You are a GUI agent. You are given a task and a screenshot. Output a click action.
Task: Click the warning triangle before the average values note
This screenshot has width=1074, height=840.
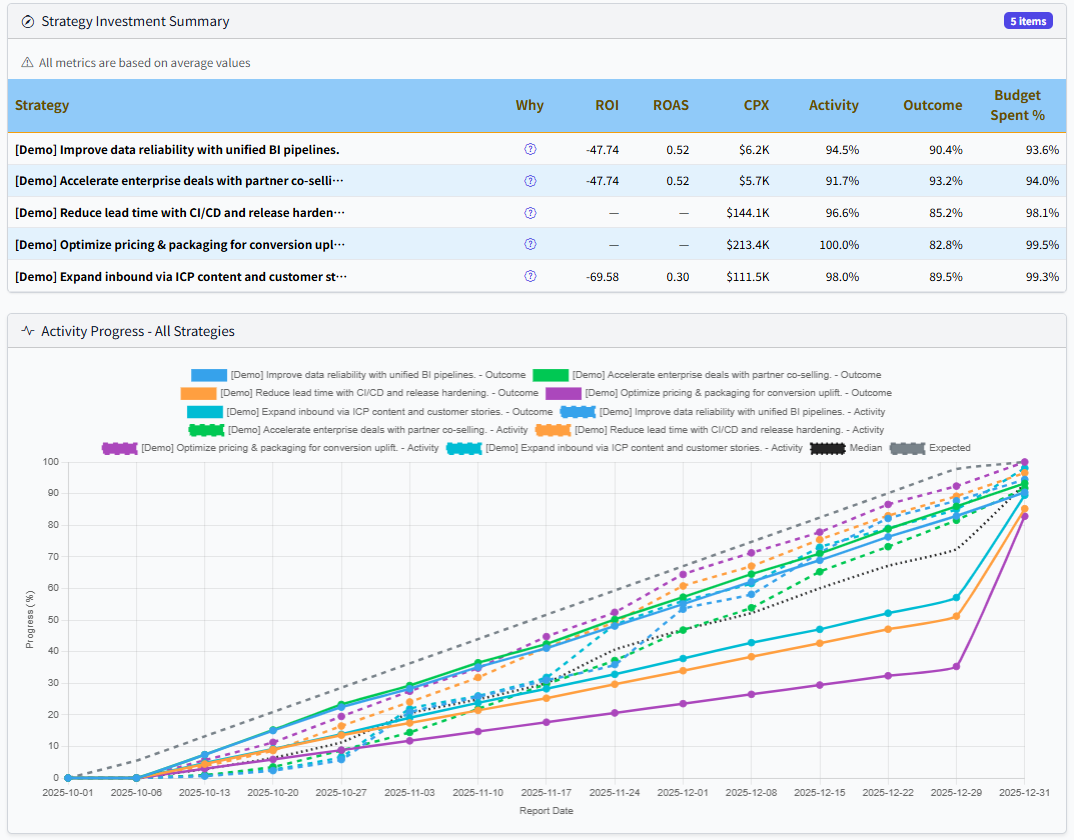[x=26, y=61]
